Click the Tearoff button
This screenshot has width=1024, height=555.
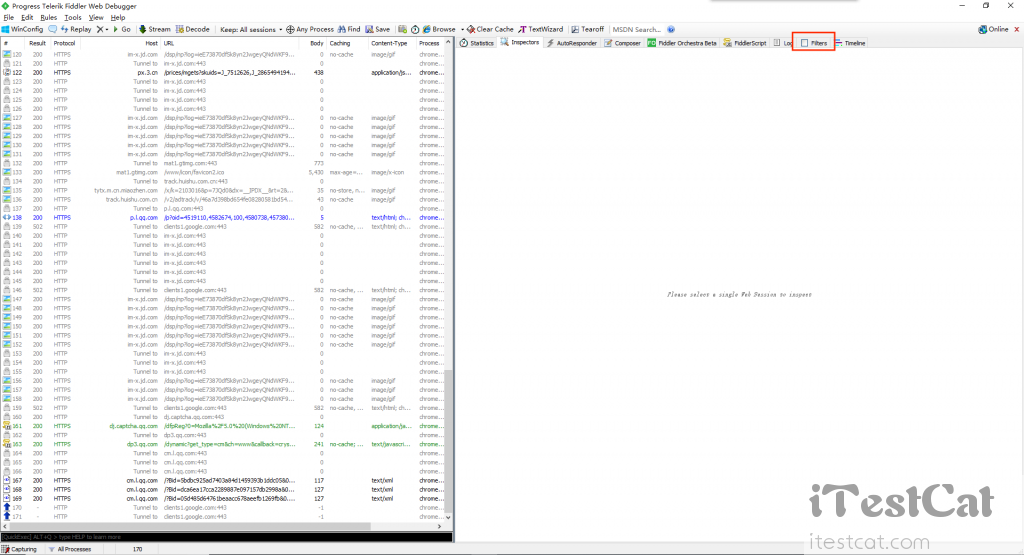(587, 30)
